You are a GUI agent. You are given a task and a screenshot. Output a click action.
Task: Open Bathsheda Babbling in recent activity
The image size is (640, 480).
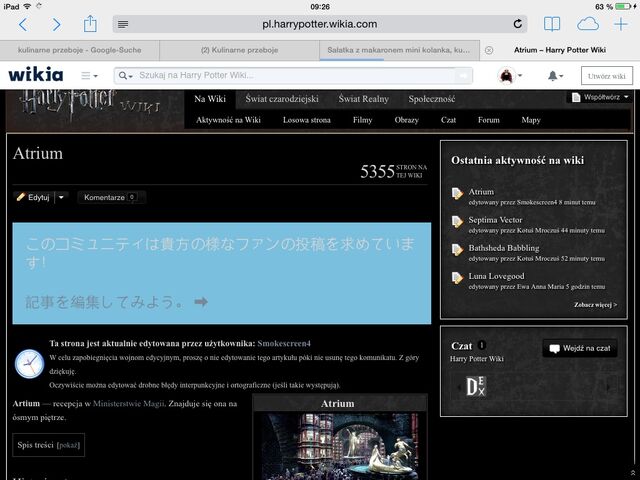[504, 248]
